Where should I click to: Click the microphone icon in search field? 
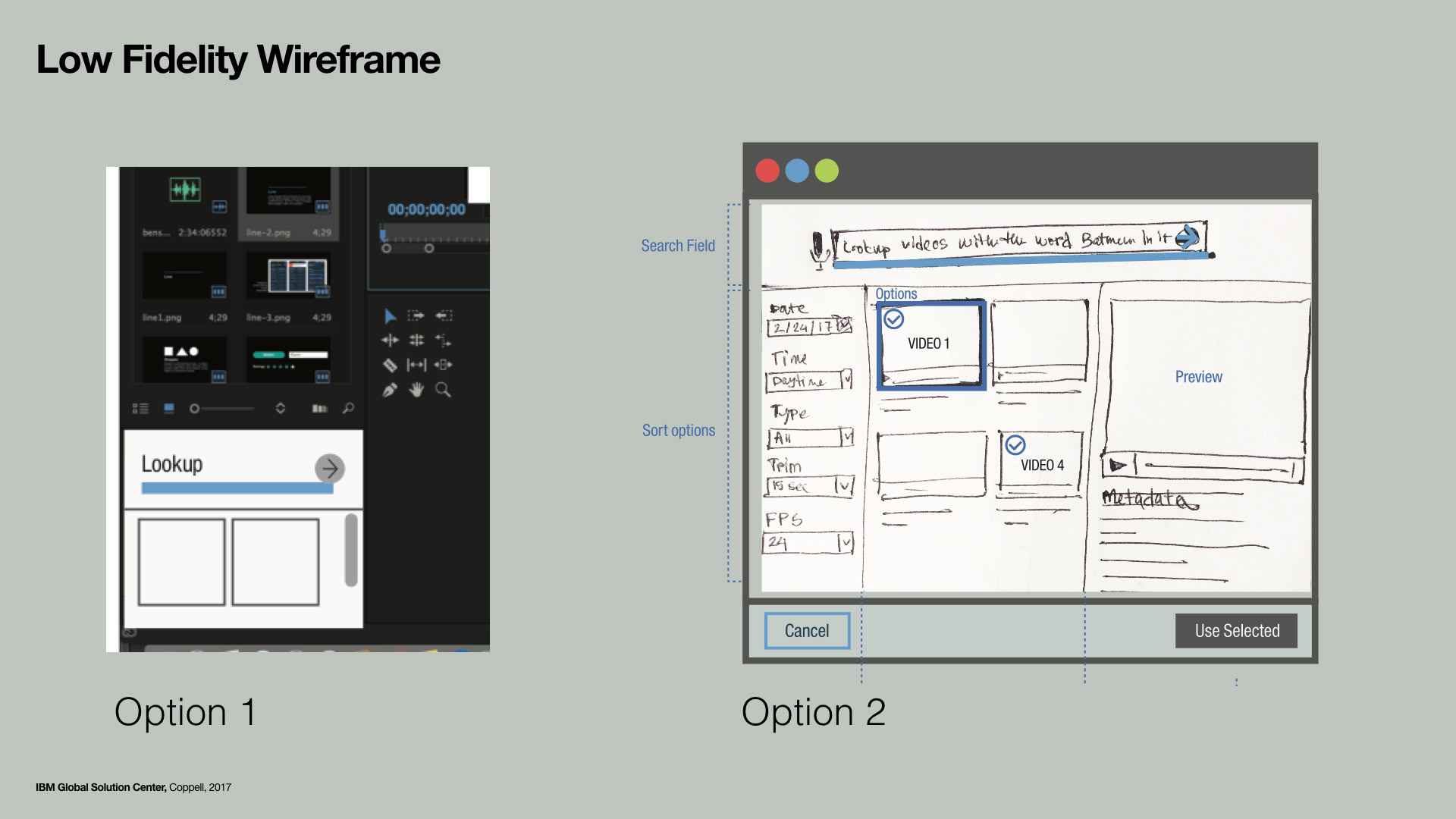coord(817,248)
